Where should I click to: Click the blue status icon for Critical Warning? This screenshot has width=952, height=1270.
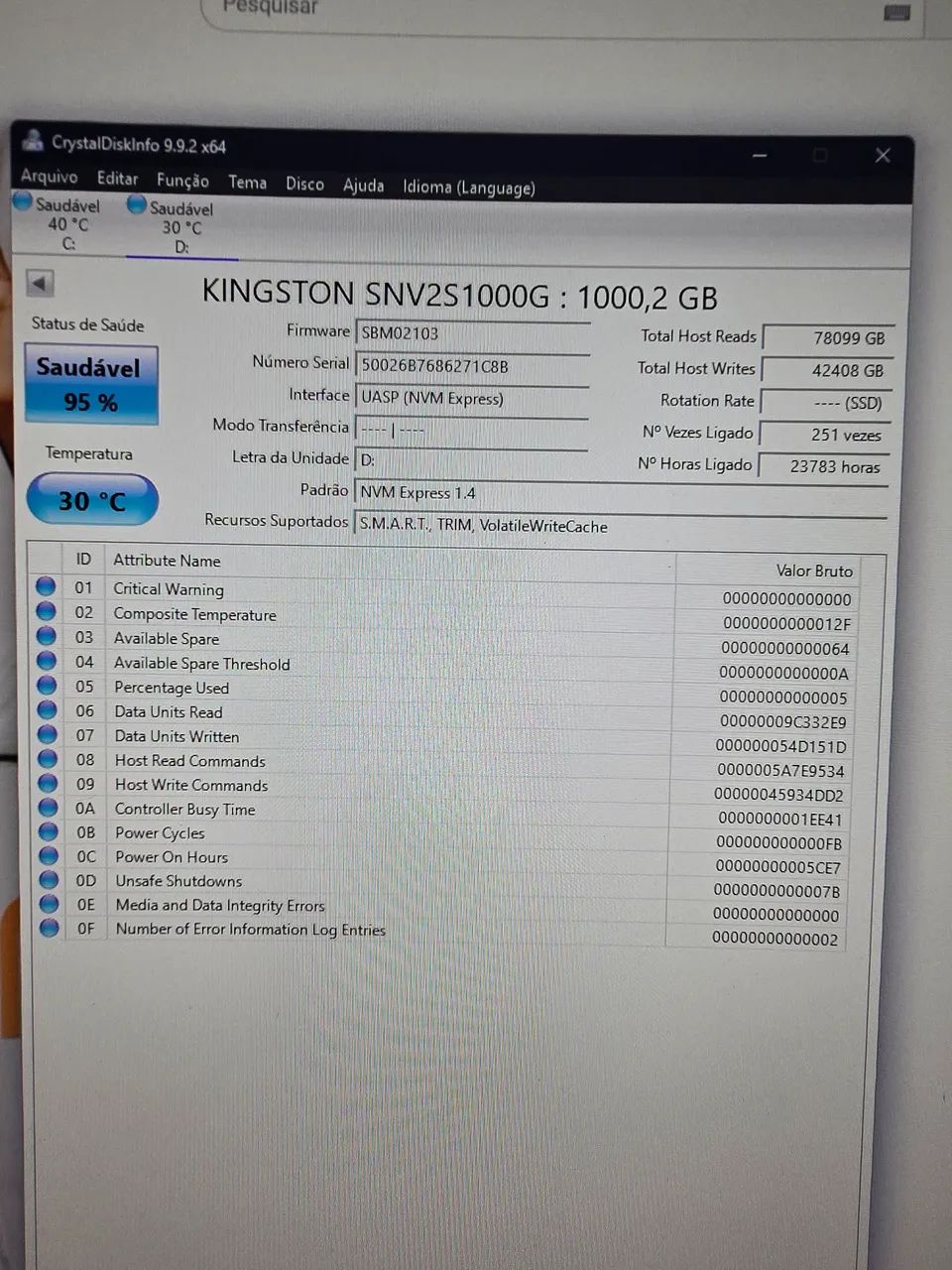click(x=46, y=586)
